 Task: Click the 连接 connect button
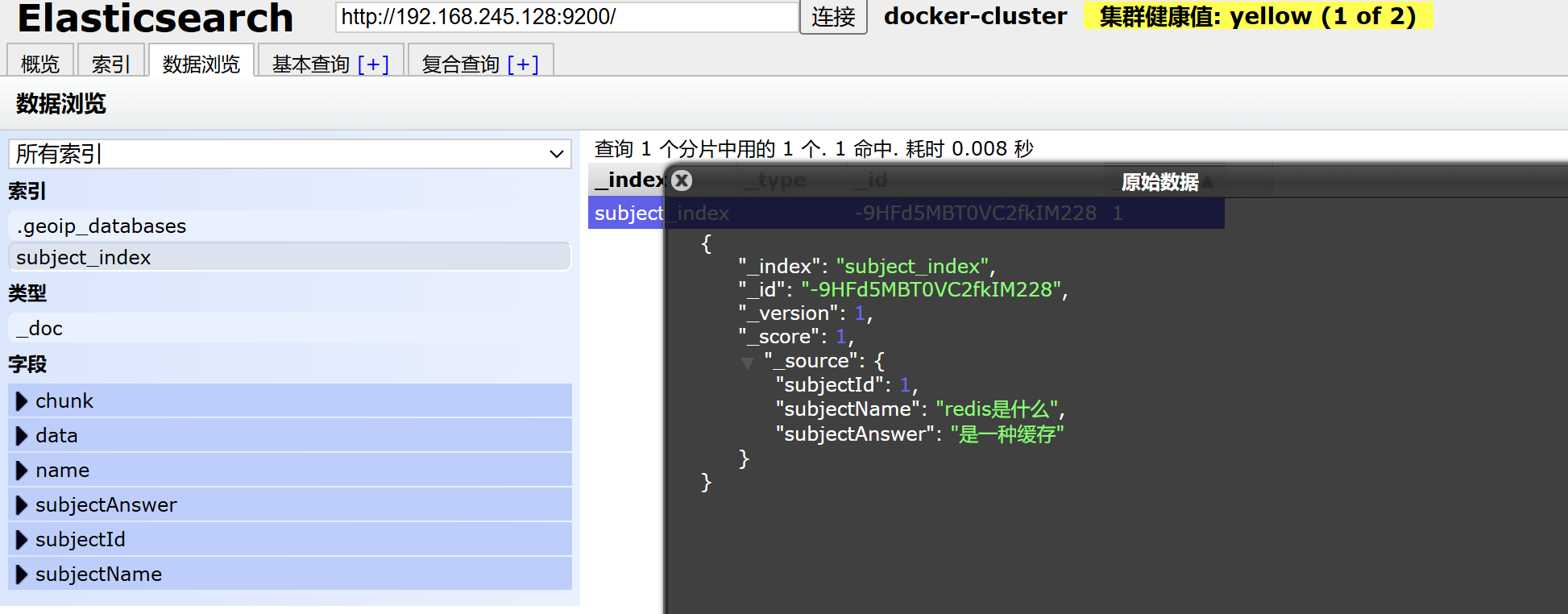[833, 17]
